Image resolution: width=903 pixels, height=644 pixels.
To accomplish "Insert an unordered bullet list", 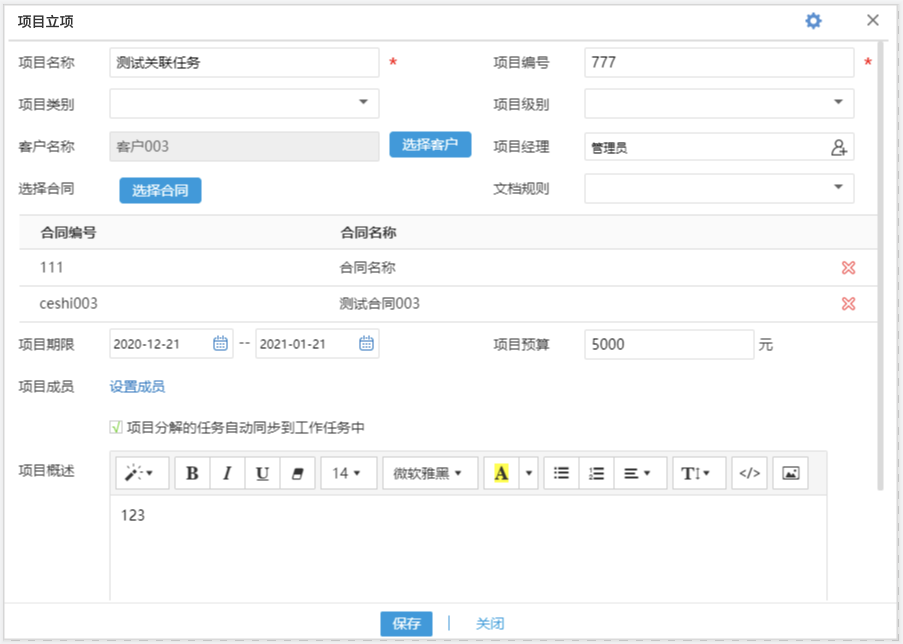I will point(561,473).
